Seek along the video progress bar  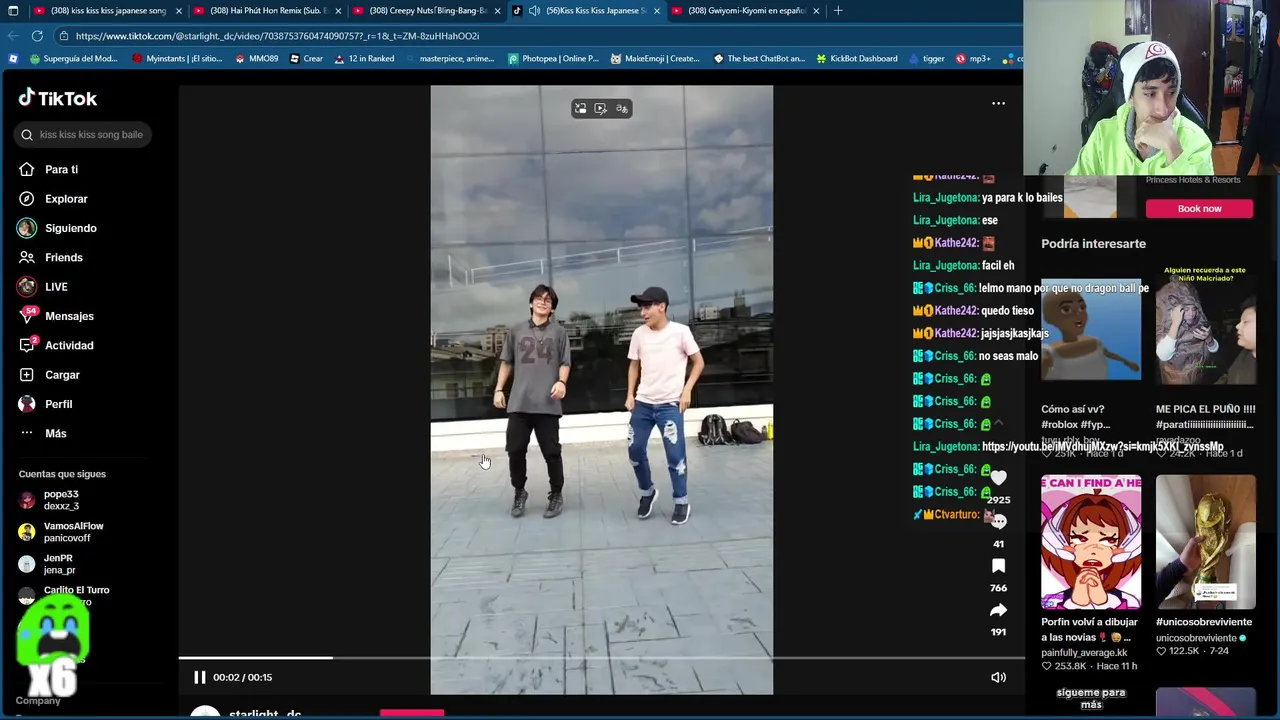click(x=600, y=658)
